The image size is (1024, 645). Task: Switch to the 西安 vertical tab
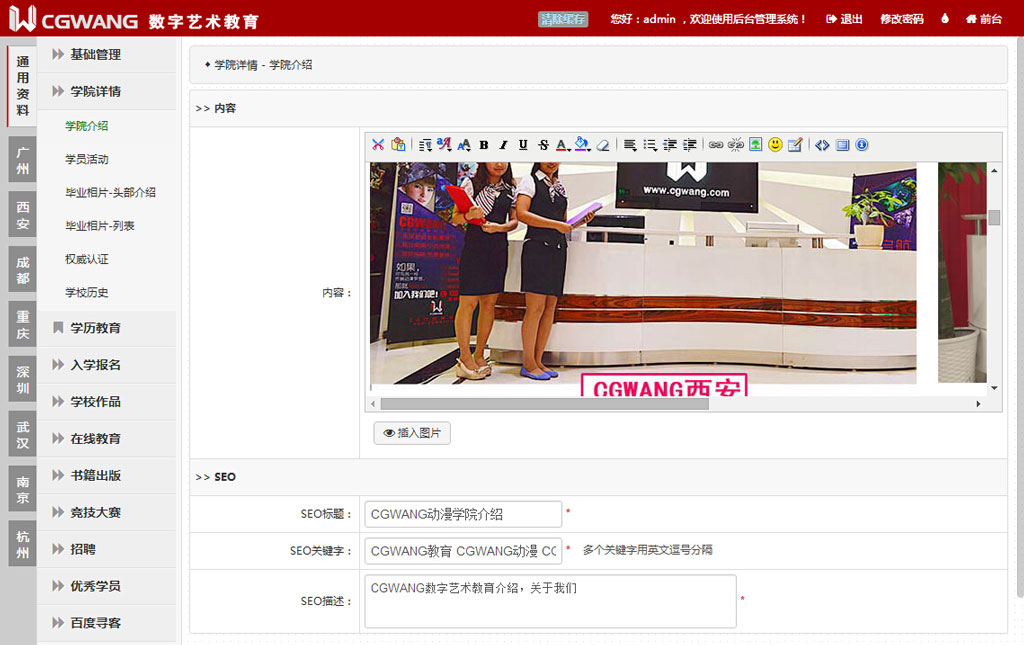22,215
